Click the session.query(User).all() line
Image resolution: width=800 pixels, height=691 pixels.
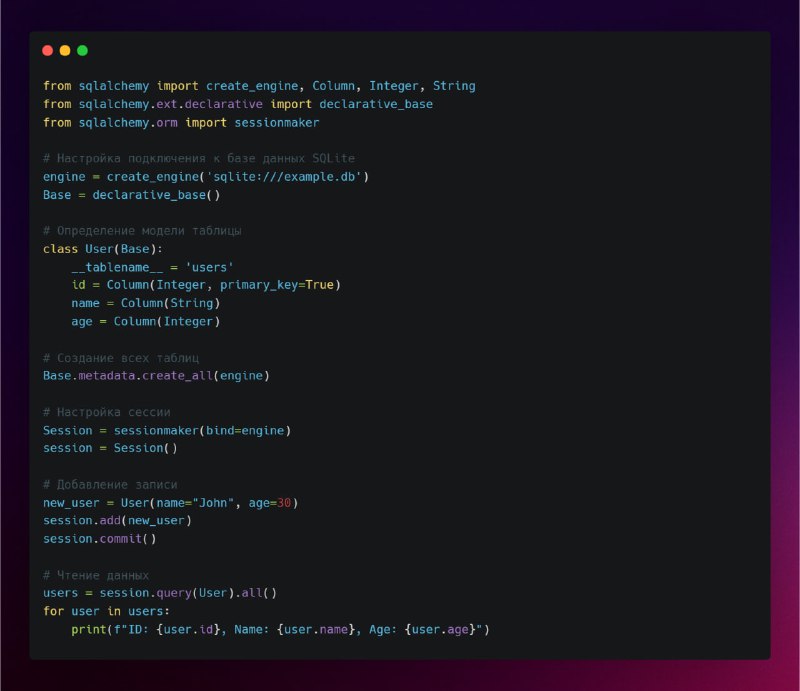coord(160,593)
